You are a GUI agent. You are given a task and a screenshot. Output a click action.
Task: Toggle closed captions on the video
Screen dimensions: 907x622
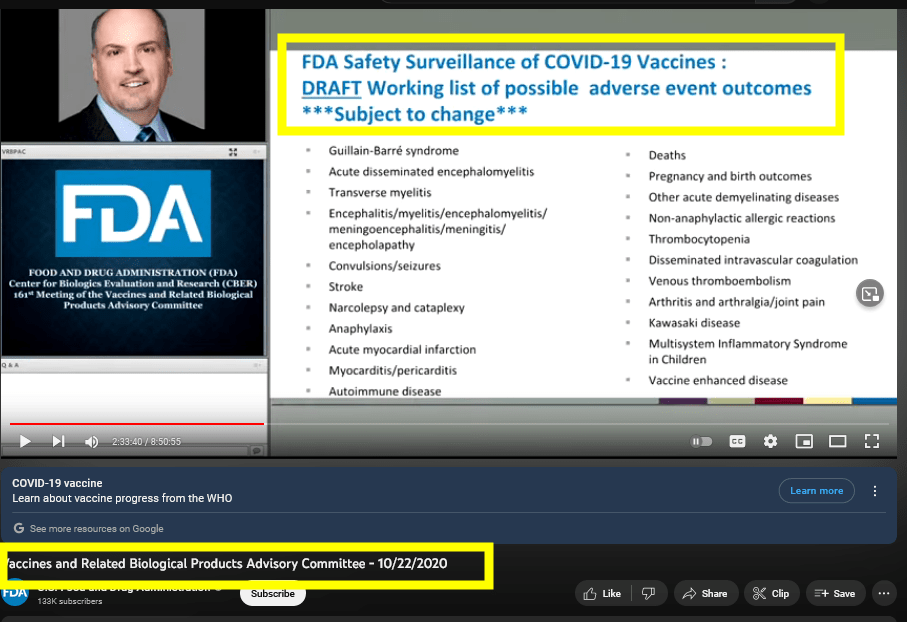tap(737, 441)
